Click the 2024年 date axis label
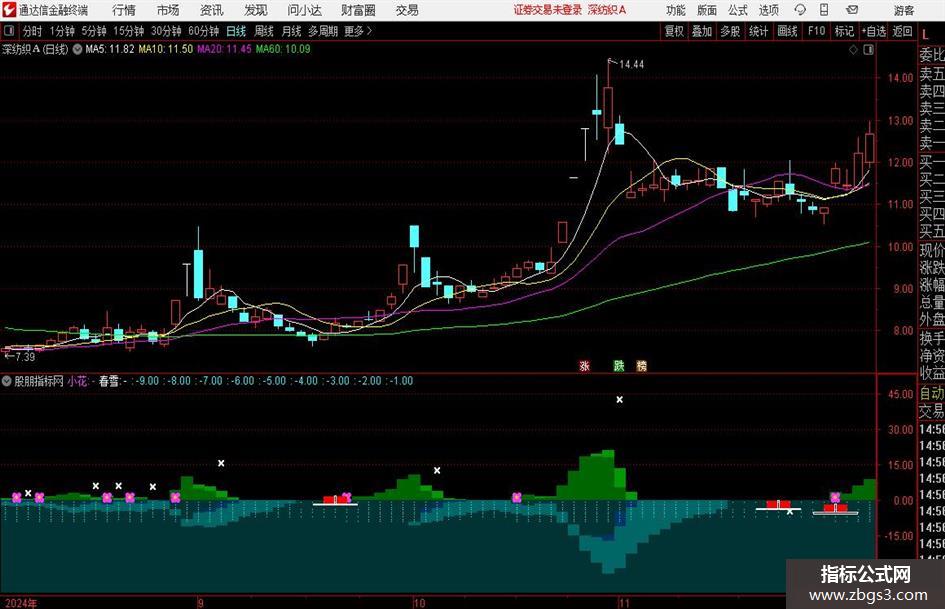Image resolution: width=945 pixels, height=609 pixels. (20, 603)
